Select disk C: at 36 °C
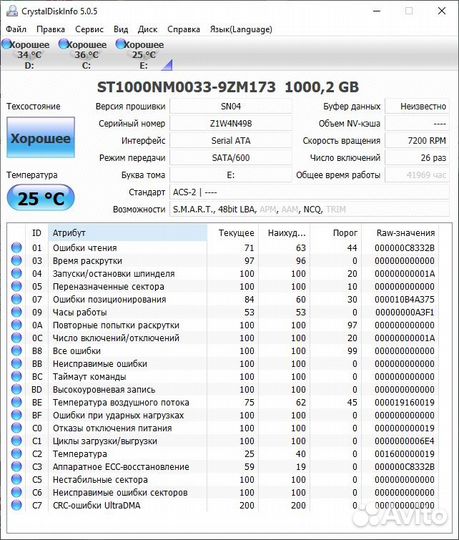459x540 pixels. tap(83, 54)
